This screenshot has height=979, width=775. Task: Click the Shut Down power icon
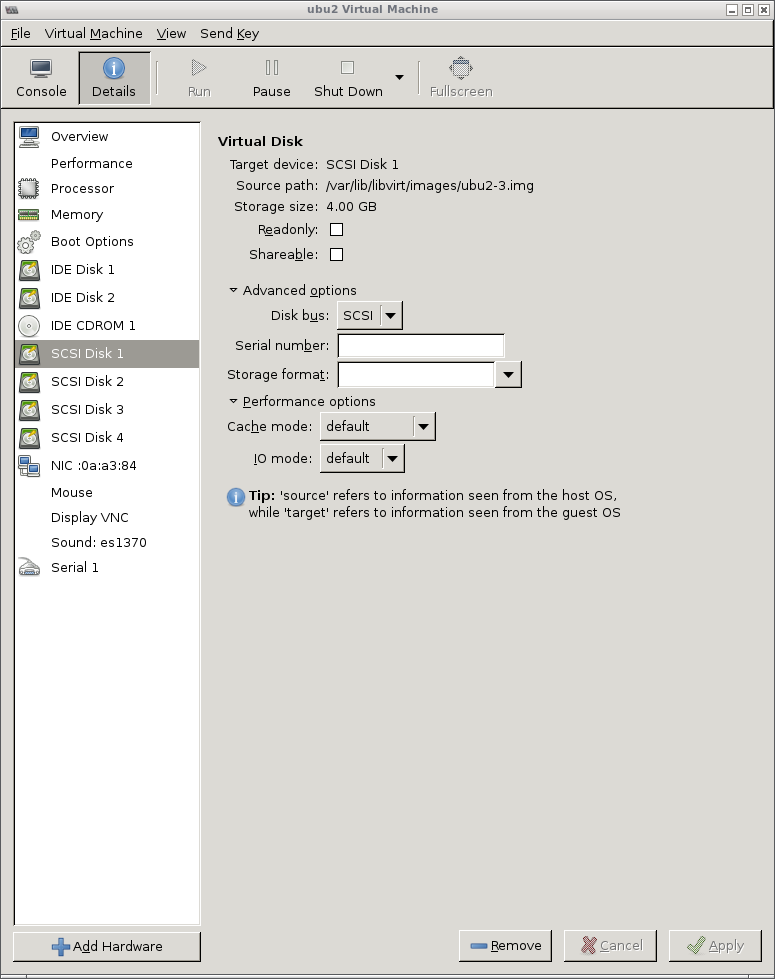347,69
